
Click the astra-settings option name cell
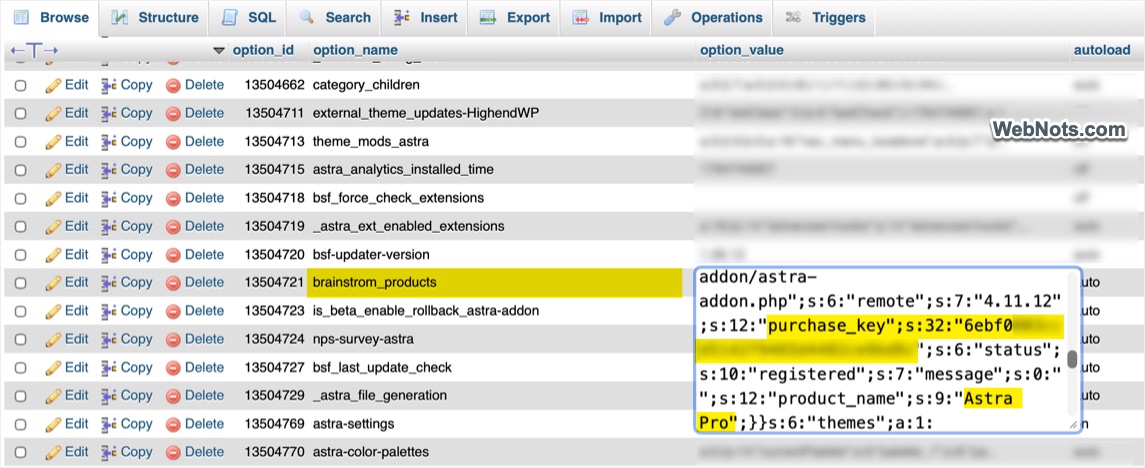[x=353, y=423]
